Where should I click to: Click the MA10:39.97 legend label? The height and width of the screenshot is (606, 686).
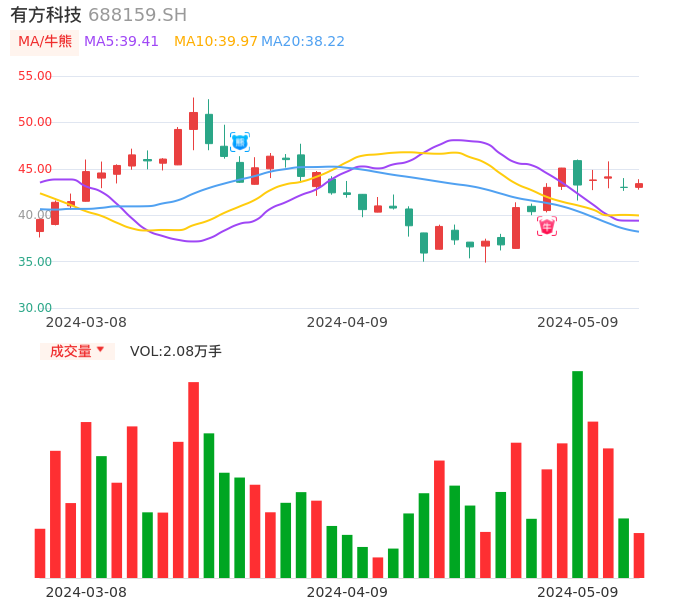click(216, 42)
